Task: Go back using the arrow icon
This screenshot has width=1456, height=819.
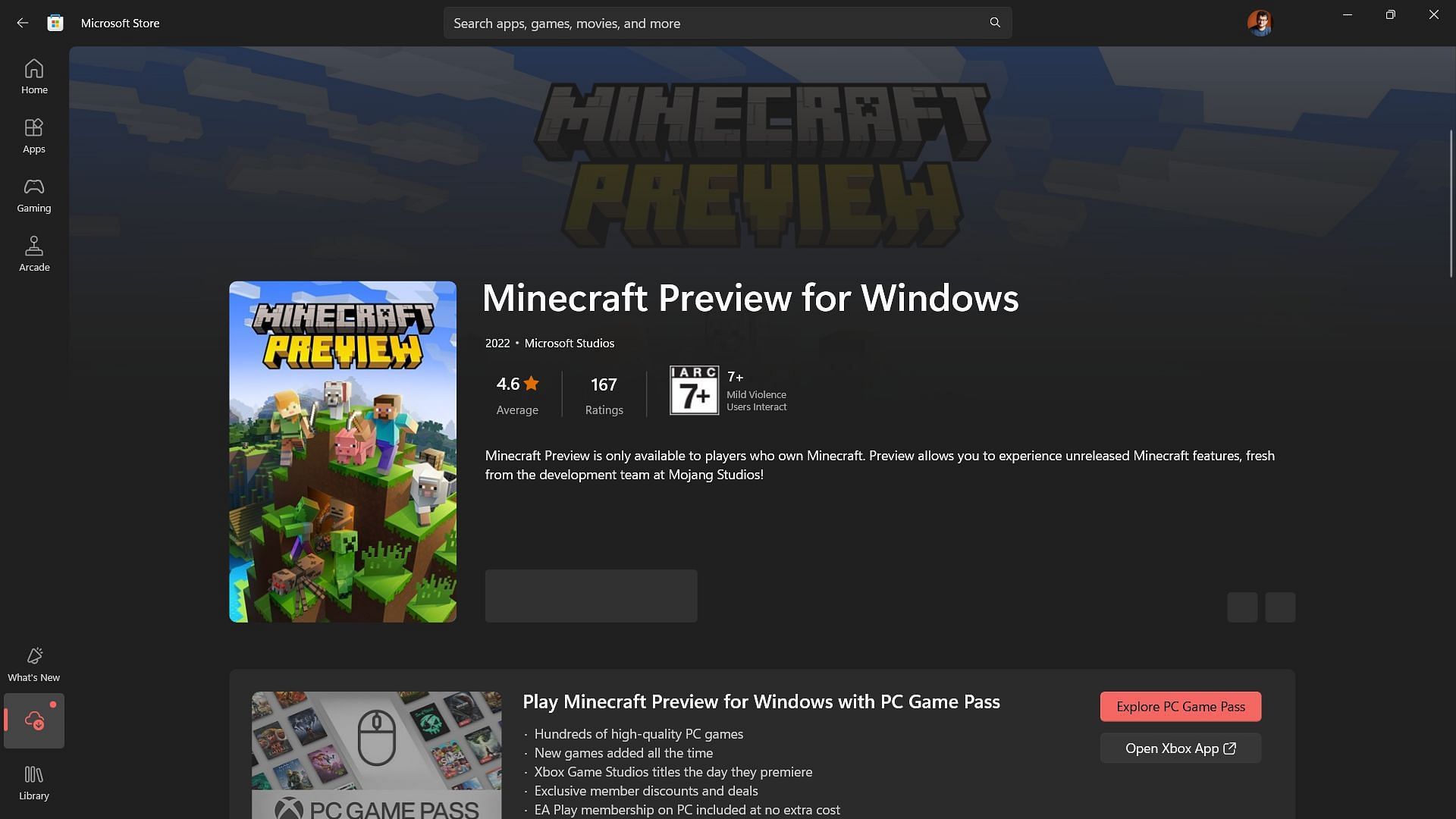Action: (x=22, y=23)
